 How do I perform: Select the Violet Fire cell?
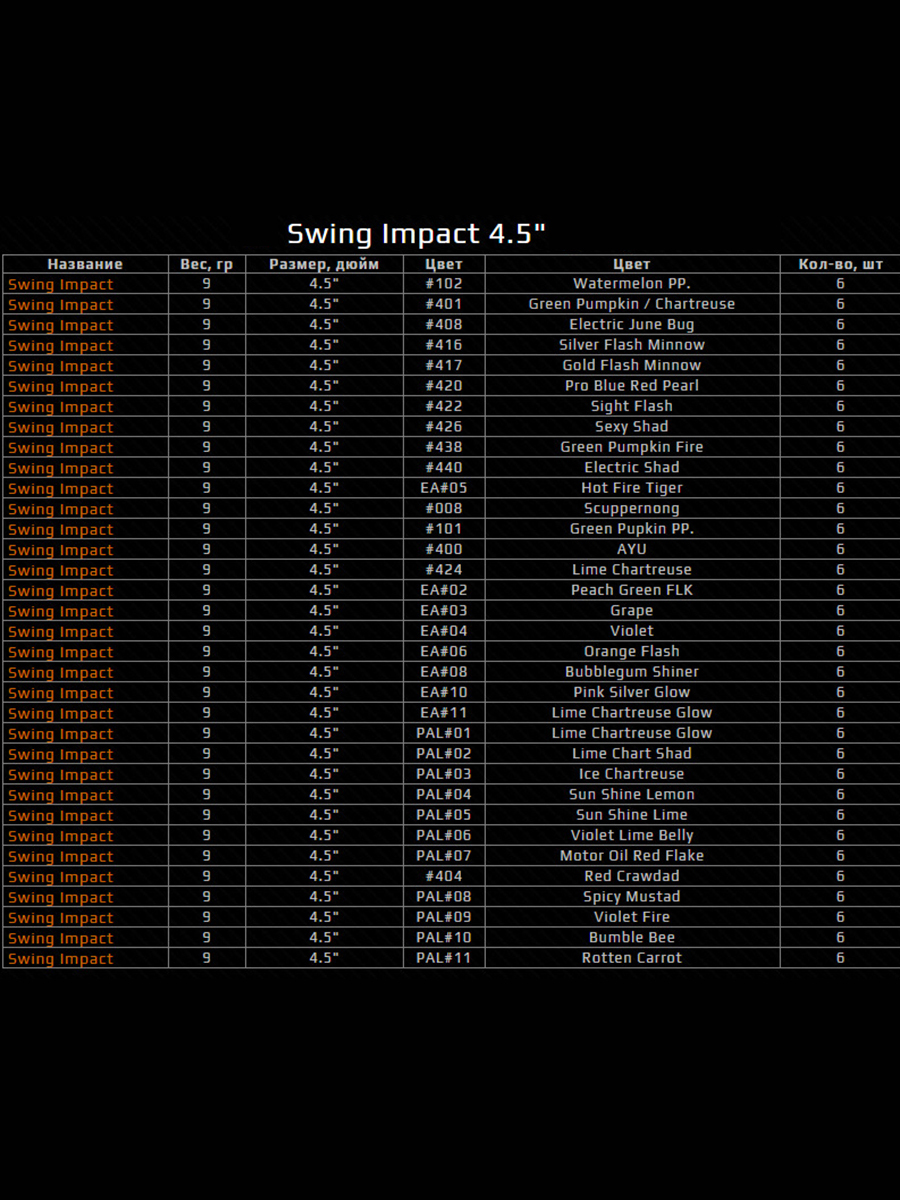tap(632, 917)
